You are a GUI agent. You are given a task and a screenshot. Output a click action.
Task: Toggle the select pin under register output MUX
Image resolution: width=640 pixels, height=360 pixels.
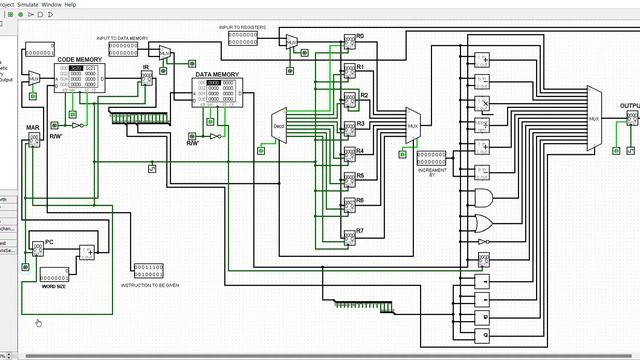(x=402, y=154)
